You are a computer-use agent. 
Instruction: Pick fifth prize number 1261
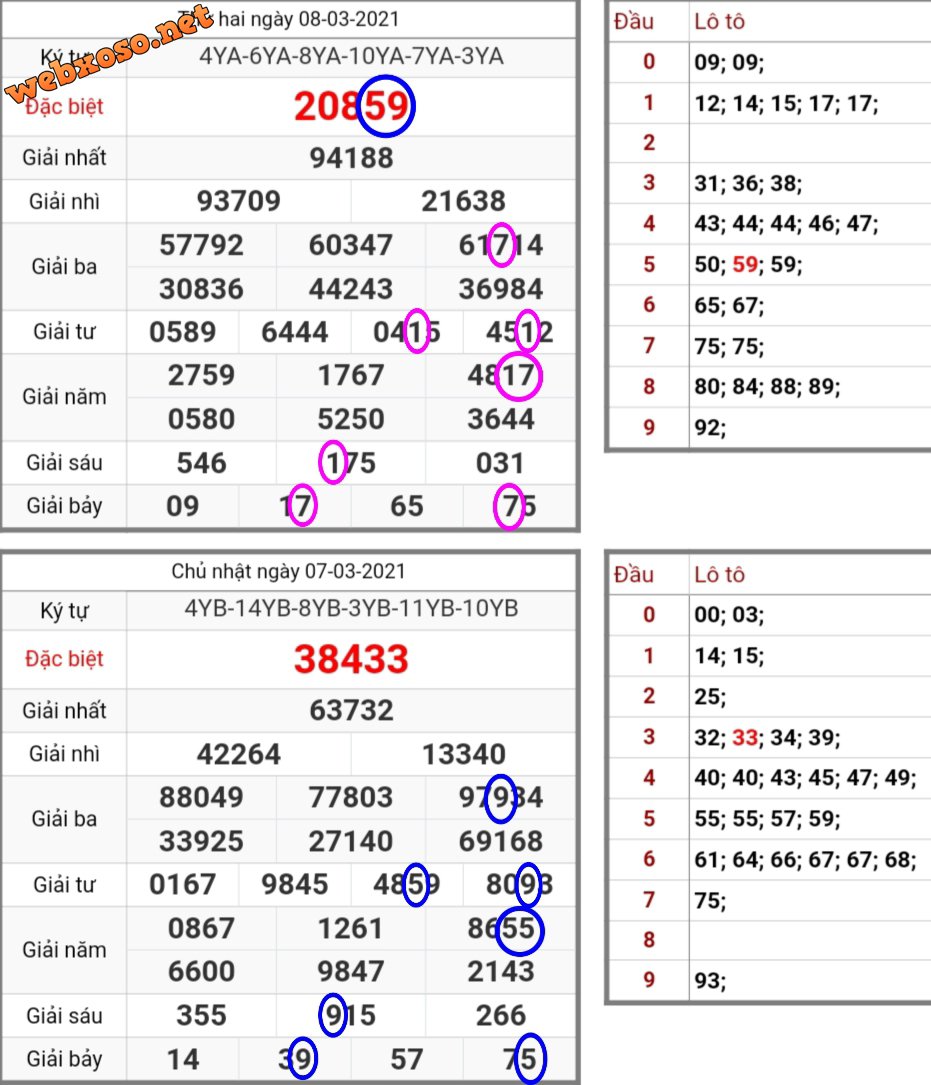pos(351,928)
